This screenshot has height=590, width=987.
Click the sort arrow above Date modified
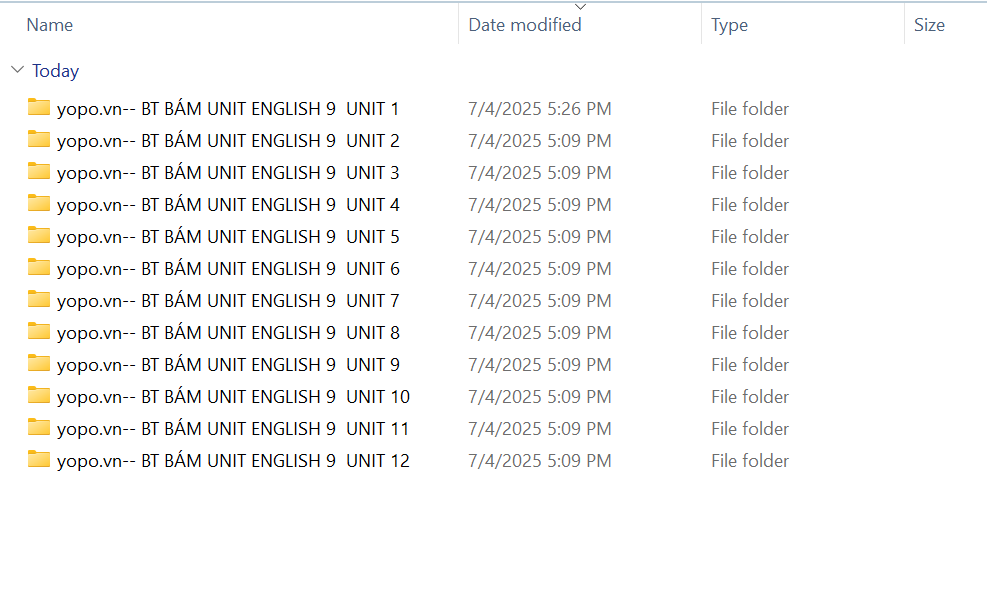[x=580, y=7]
